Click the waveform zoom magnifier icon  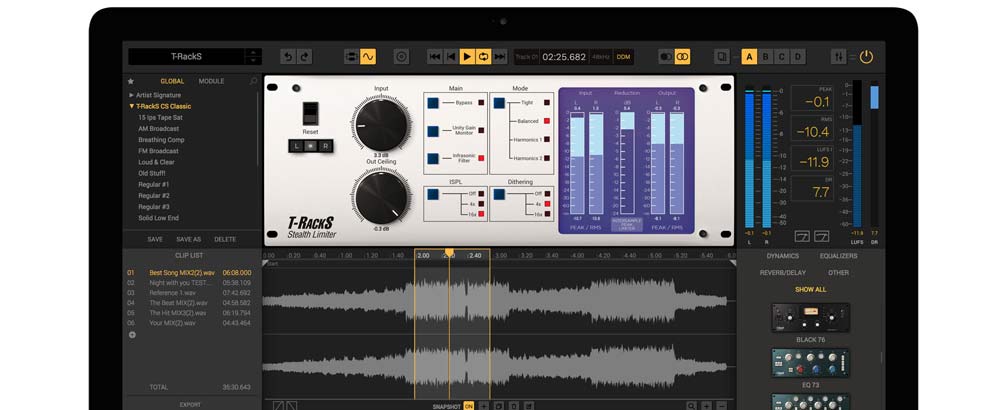(691, 406)
